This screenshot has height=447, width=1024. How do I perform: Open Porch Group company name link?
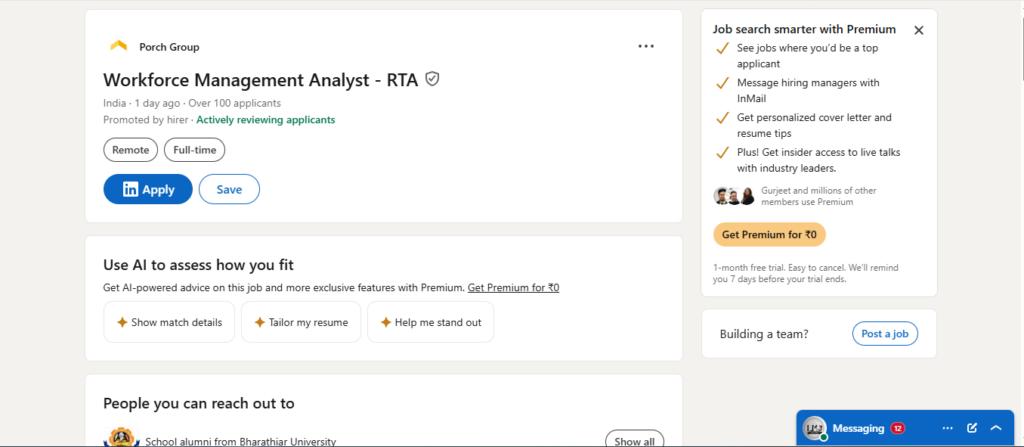point(169,47)
